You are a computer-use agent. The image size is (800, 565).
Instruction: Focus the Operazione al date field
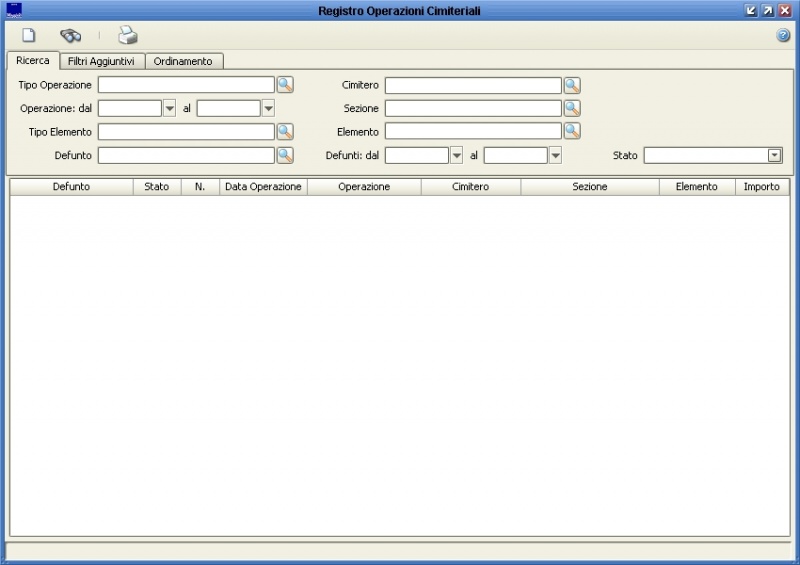[229, 108]
